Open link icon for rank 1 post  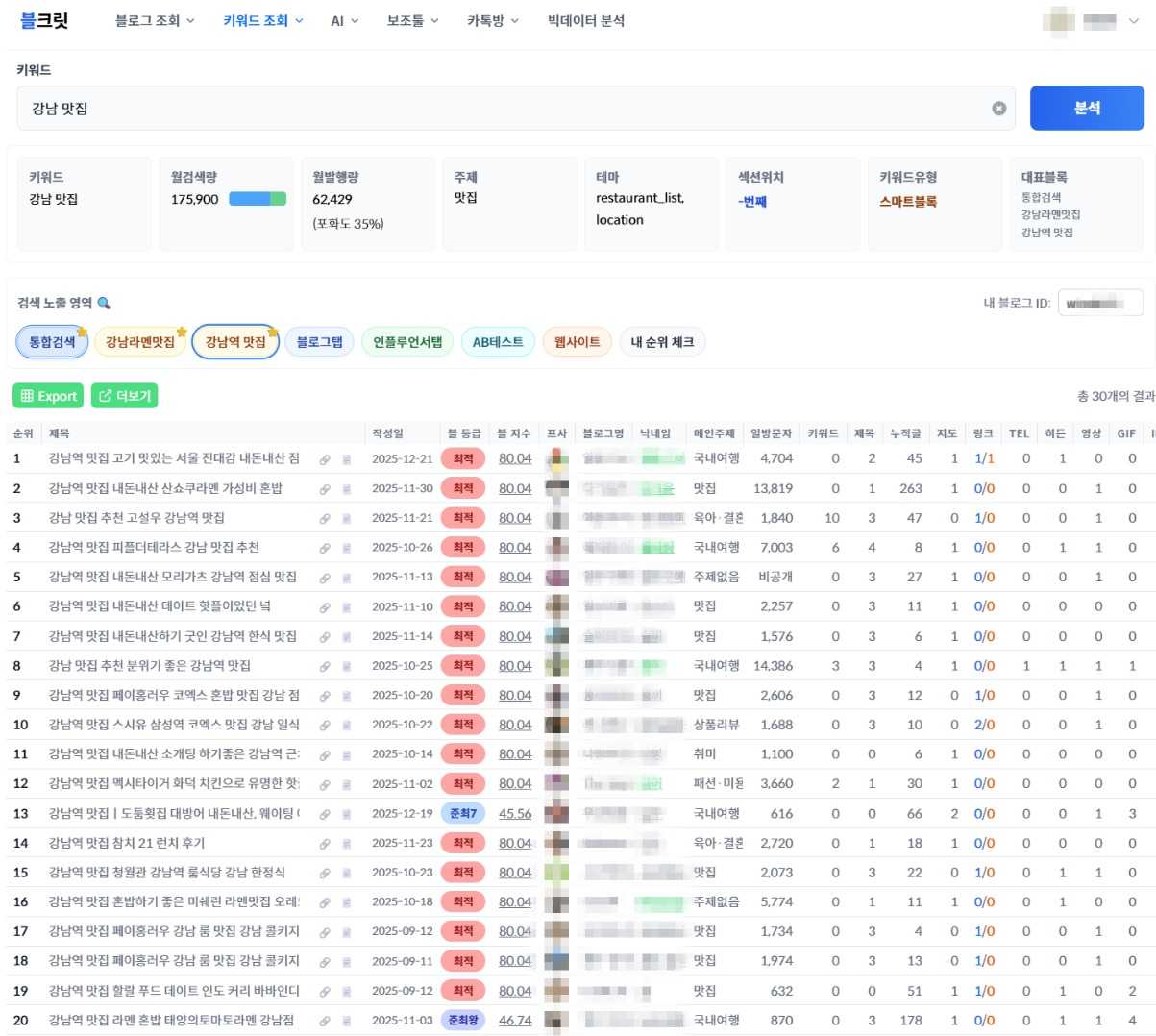point(325,460)
